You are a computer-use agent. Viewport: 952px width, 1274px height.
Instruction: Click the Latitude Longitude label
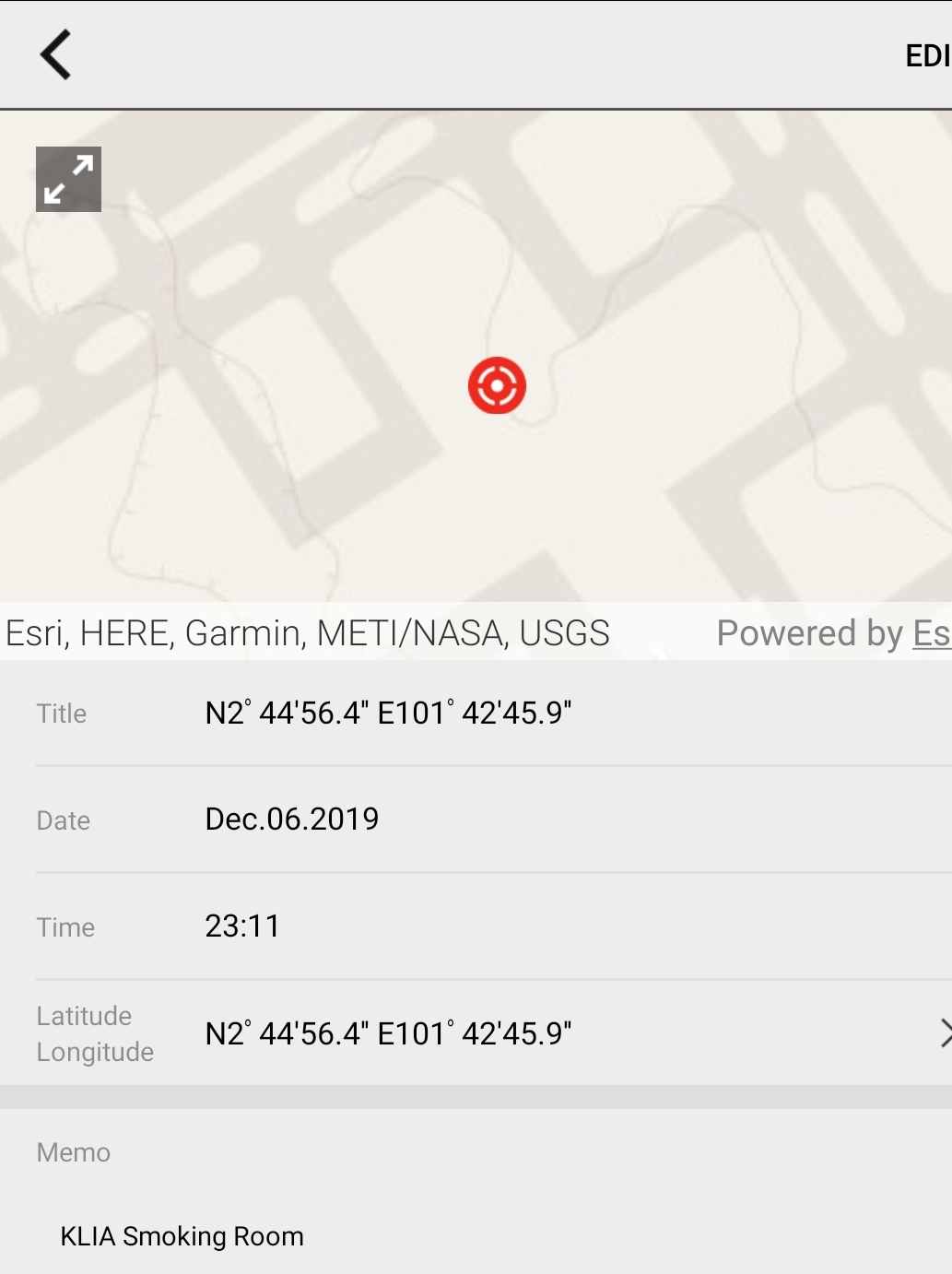(95, 1033)
